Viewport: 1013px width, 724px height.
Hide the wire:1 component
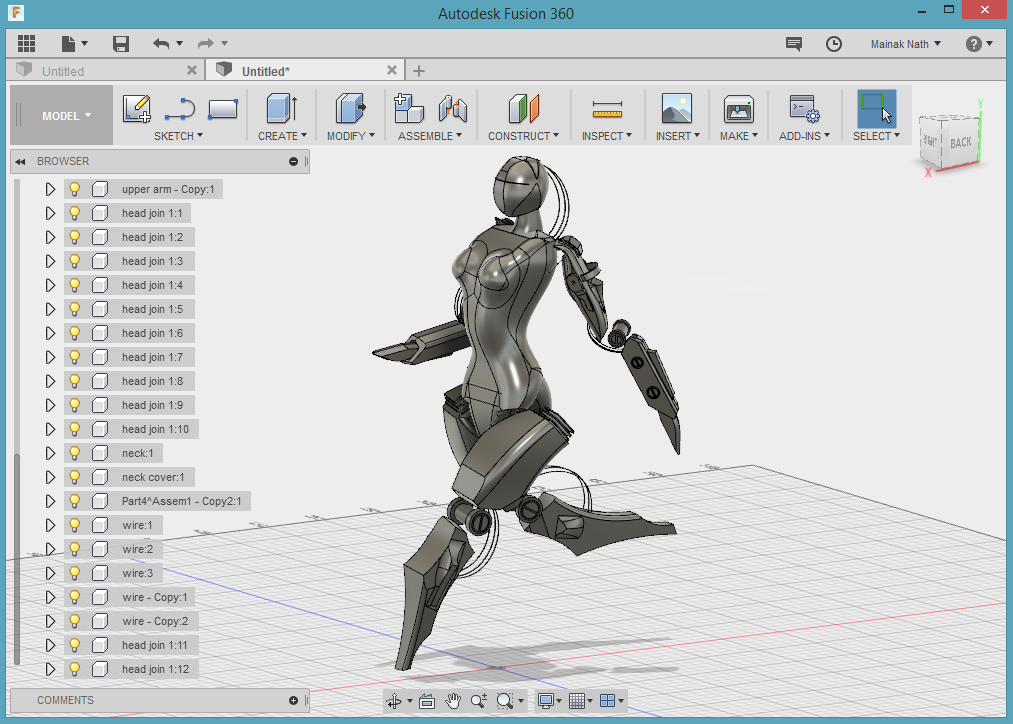(x=75, y=525)
